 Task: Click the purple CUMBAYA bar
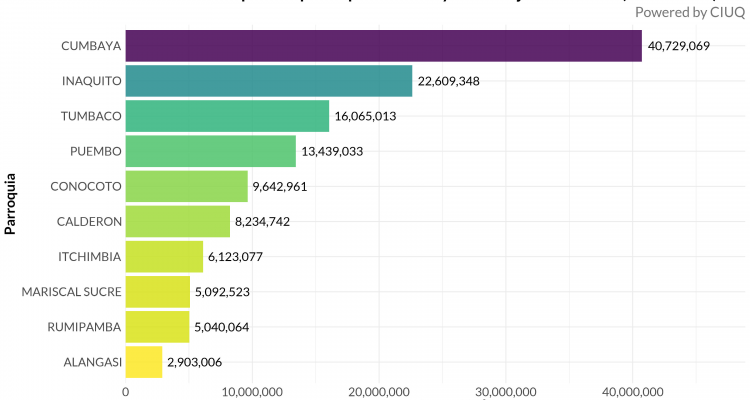click(383, 46)
